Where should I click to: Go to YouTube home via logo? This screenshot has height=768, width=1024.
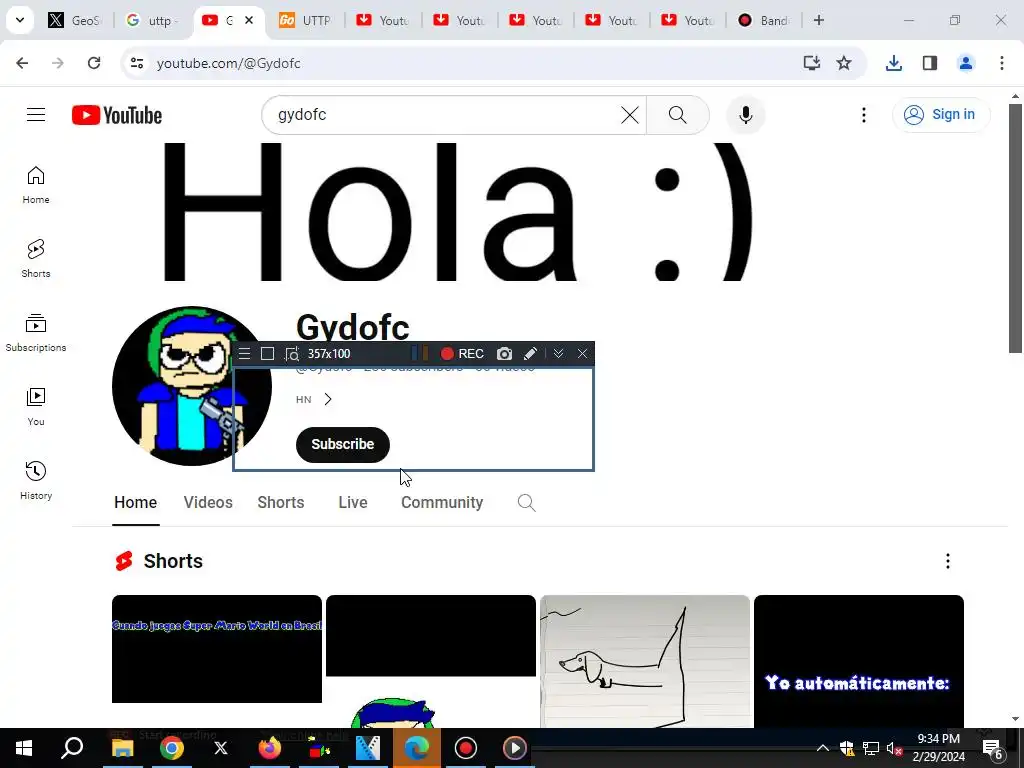point(117,116)
